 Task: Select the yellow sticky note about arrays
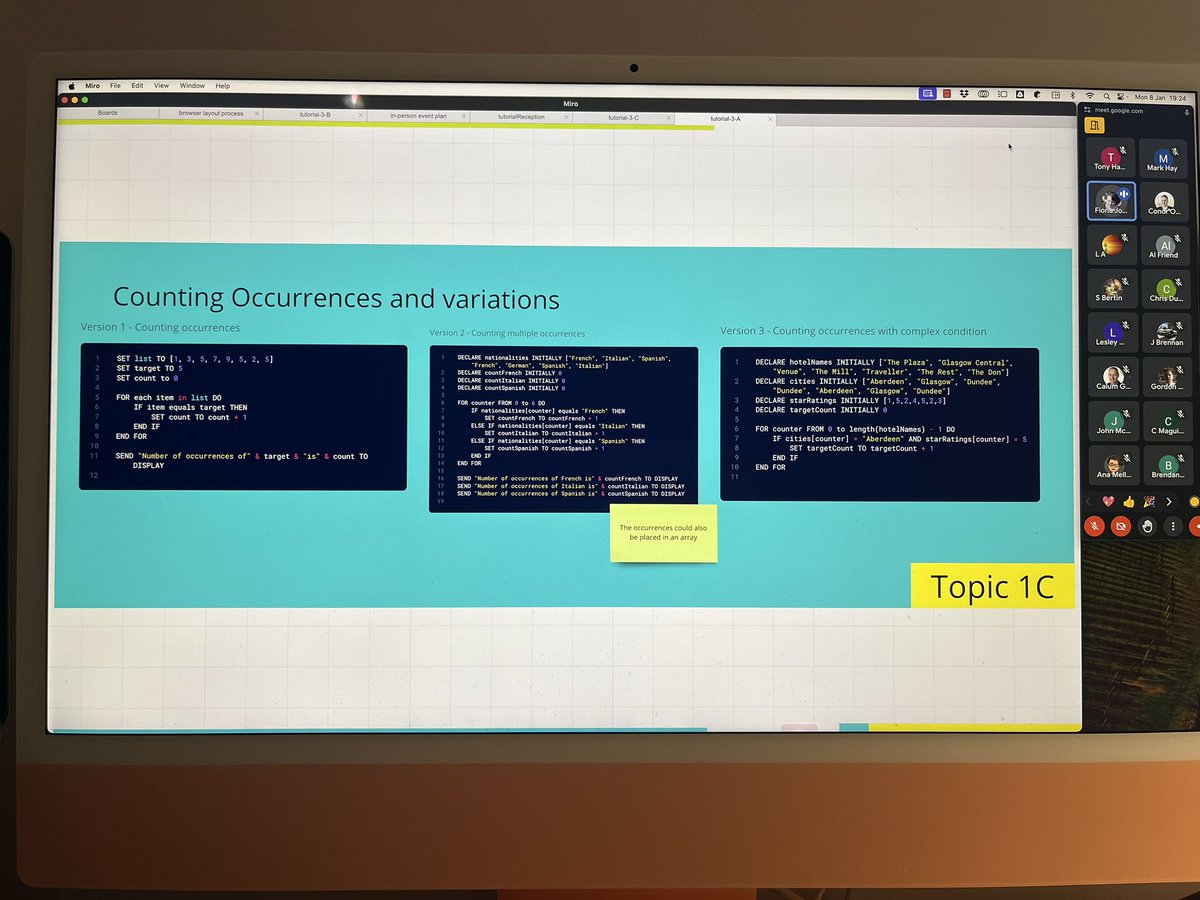(x=664, y=533)
